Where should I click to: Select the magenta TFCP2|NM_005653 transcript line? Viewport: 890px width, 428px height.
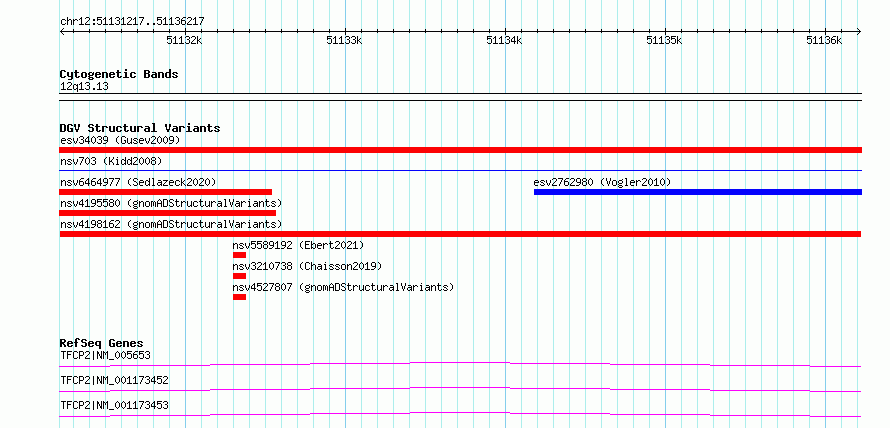click(460, 364)
